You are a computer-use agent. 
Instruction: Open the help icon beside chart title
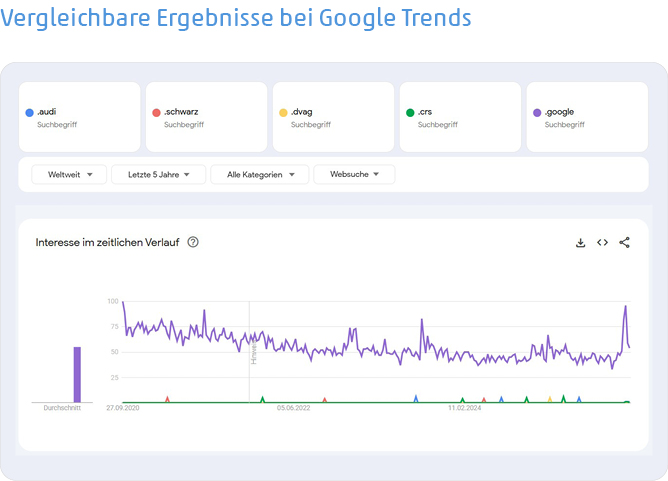(193, 242)
